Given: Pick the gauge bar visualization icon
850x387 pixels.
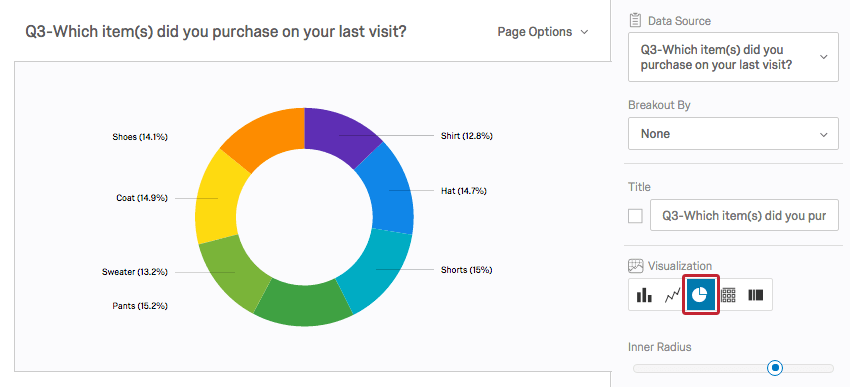Looking at the screenshot, I should [x=756, y=295].
